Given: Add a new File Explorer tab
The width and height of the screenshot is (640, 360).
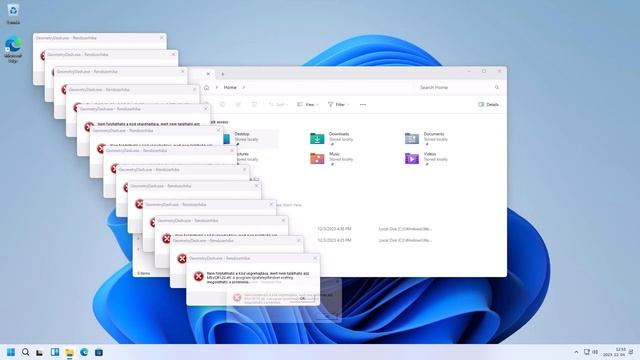Looking at the screenshot, I should pos(222,74).
